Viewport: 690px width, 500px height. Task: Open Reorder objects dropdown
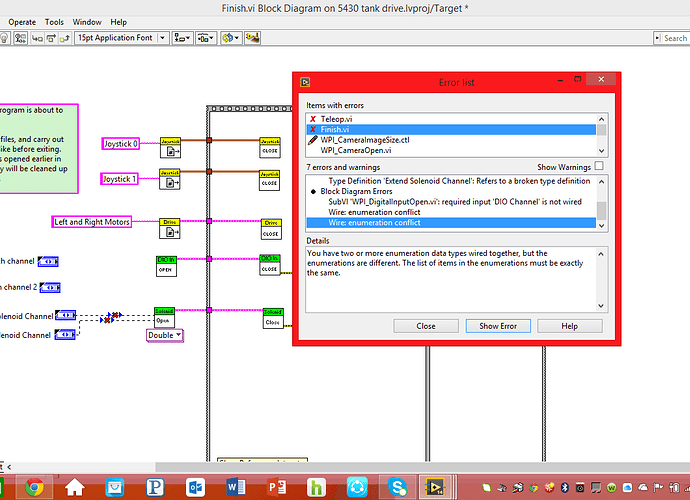pos(231,38)
